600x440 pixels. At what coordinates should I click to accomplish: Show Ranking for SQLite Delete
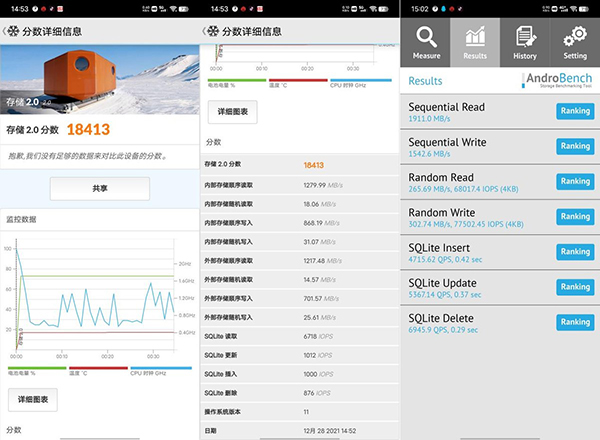(x=575, y=322)
